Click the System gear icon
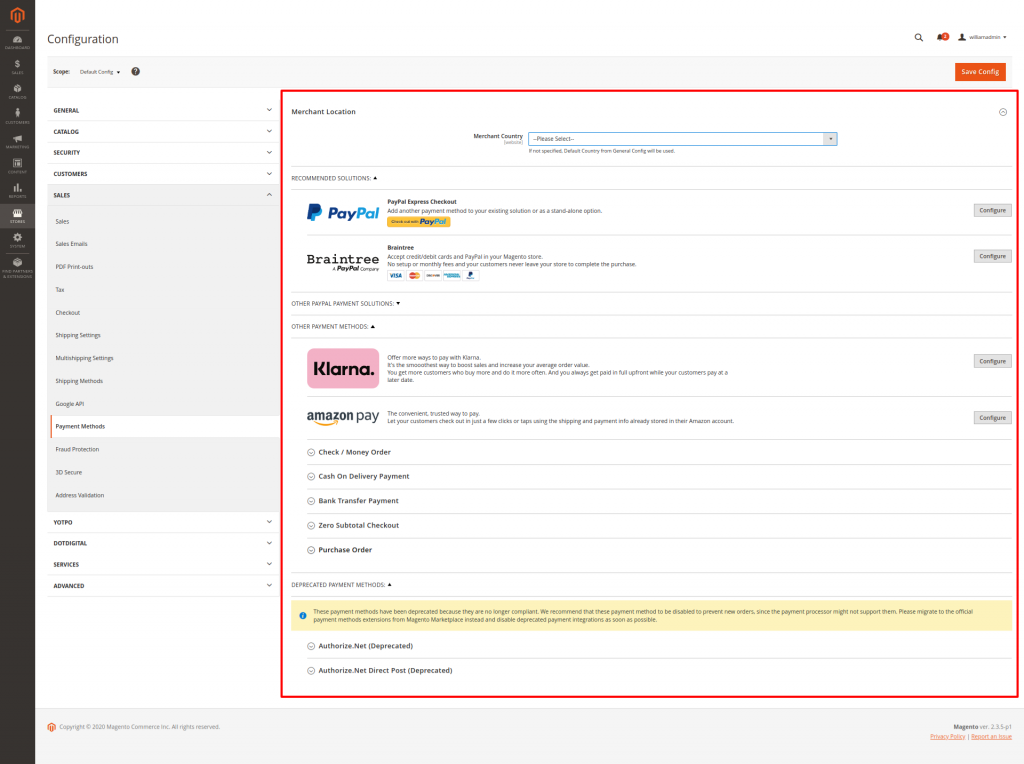 click(17, 239)
